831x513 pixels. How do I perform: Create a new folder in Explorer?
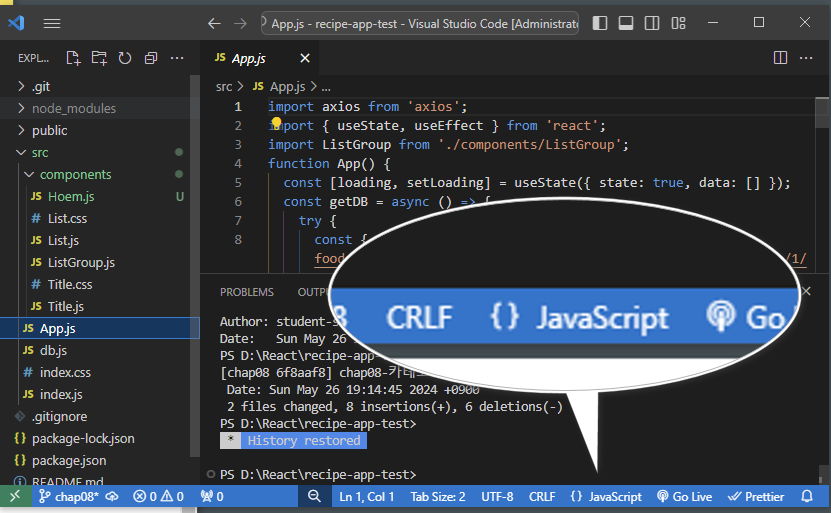click(x=99, y=58)
